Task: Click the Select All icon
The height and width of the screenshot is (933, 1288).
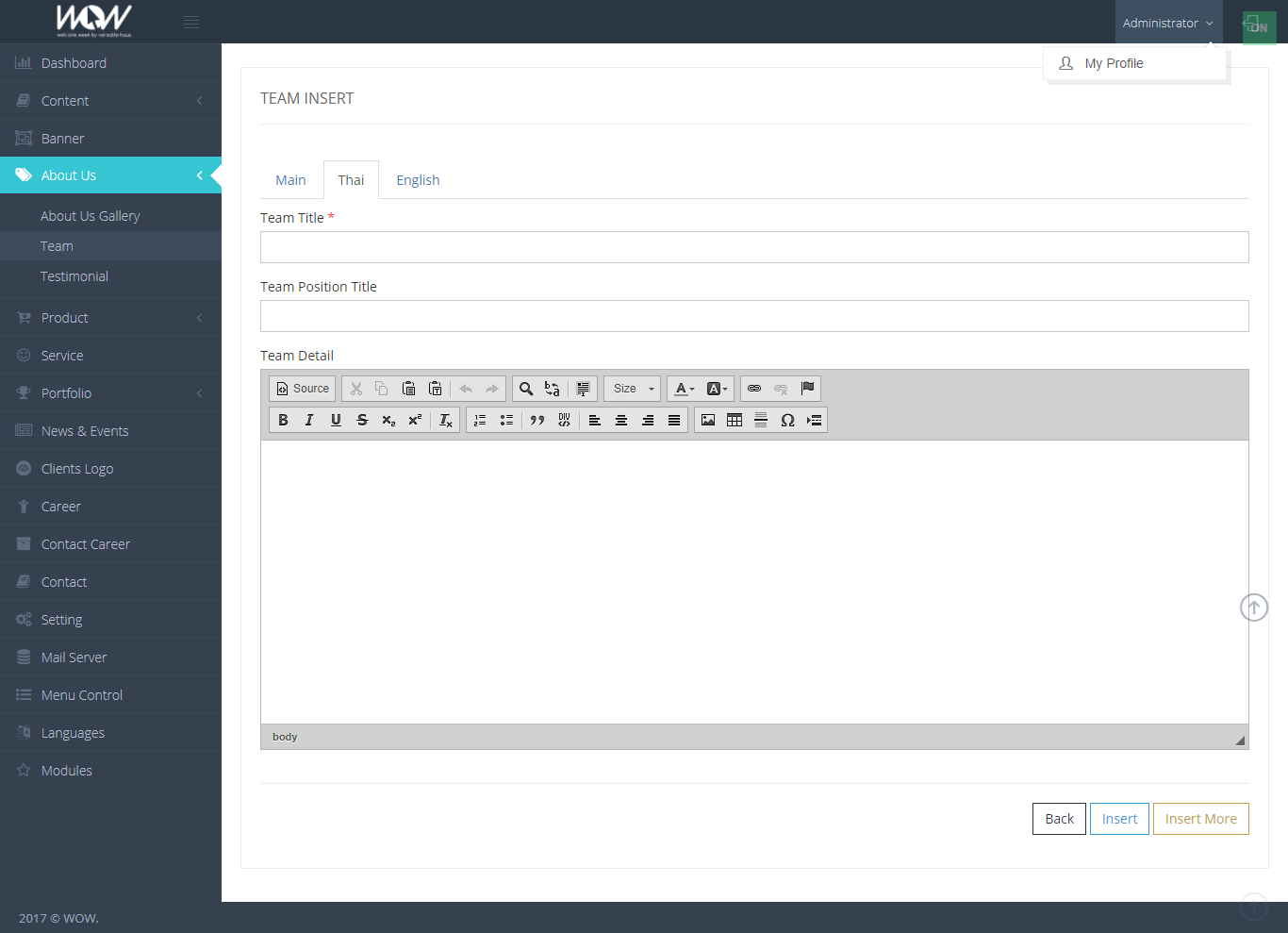Action: (x=584, y=389)
